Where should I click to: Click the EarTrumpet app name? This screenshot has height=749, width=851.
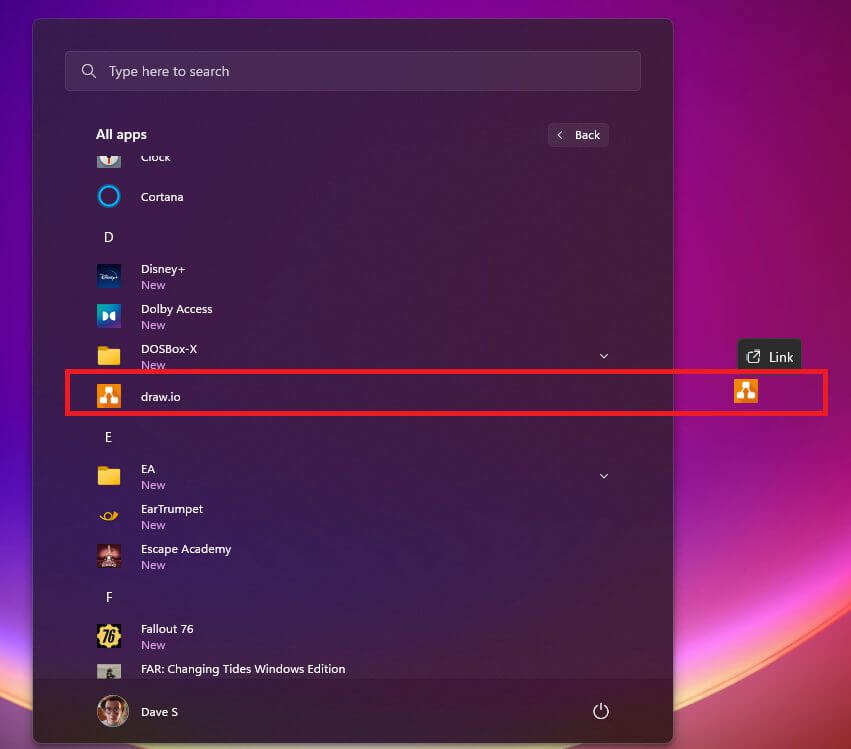click(x=172, y=509)
